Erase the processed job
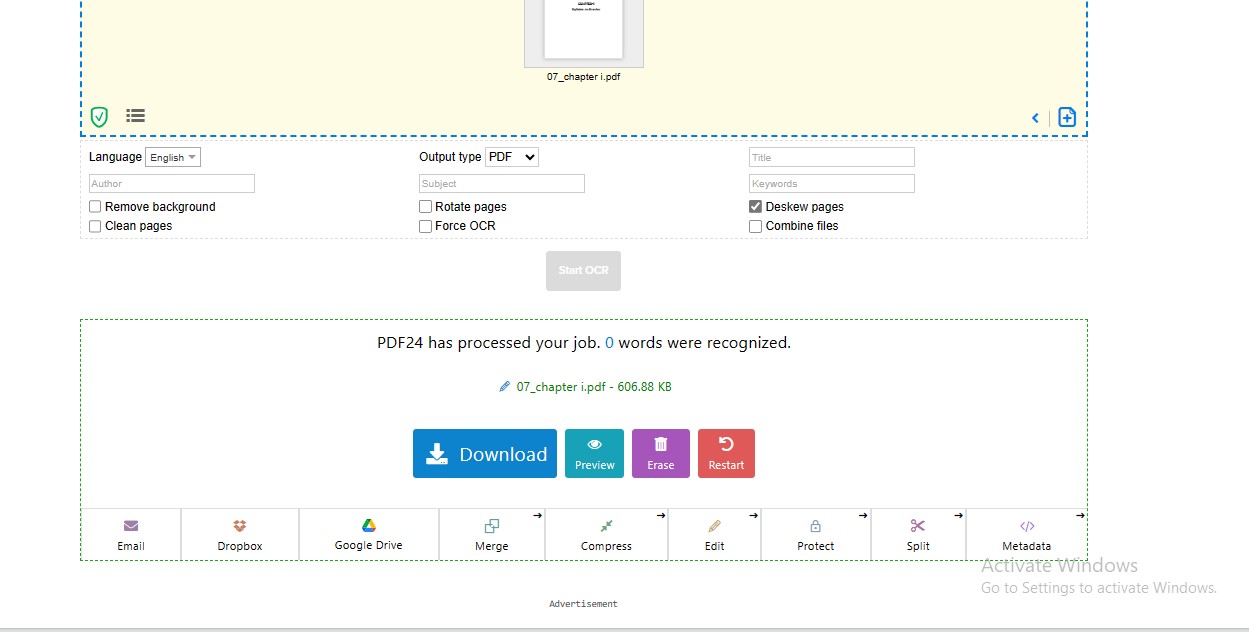The height and width of the screenshot is (632, 1249). 661,453
